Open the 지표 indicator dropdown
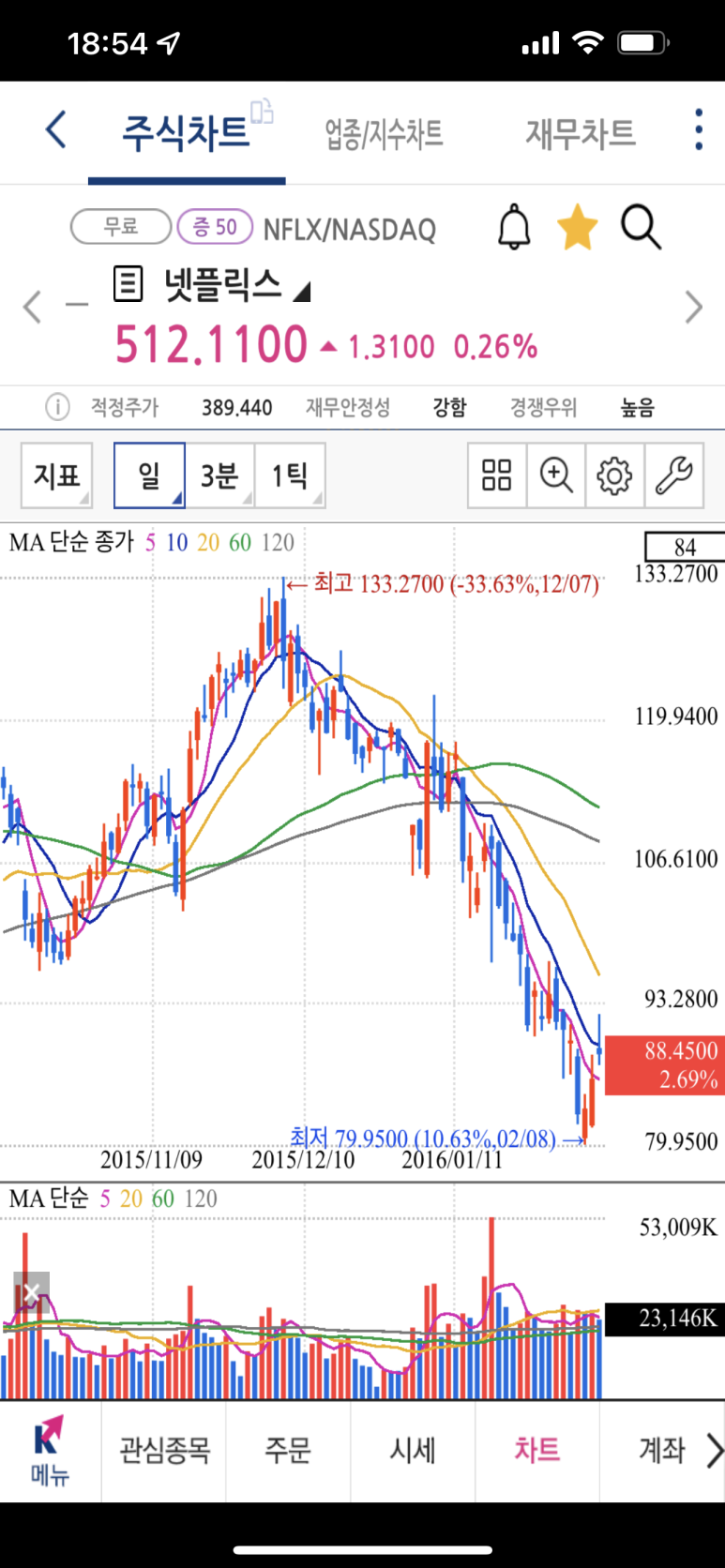725x1568 pixels. 57,475
